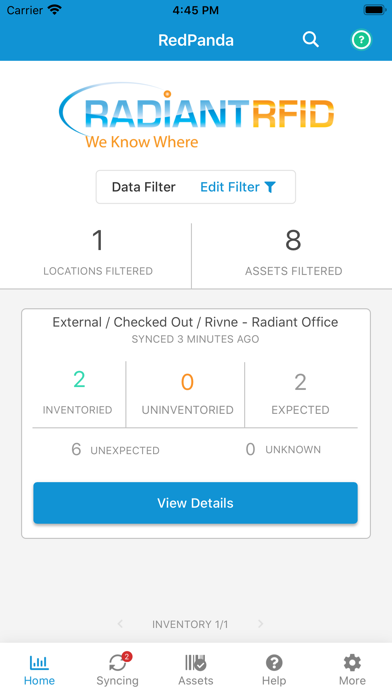
Task: Select the Inventoried count of 2
Action: [79, 380]
